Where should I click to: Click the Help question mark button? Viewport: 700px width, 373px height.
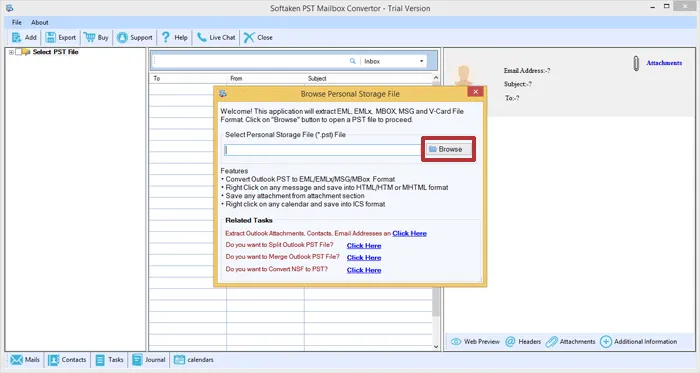[175, 37]
